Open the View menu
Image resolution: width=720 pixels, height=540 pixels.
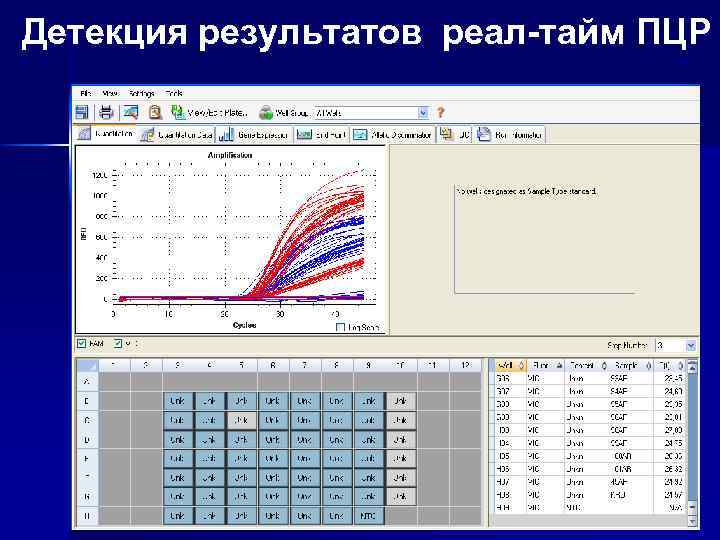(x=110, y=93)
